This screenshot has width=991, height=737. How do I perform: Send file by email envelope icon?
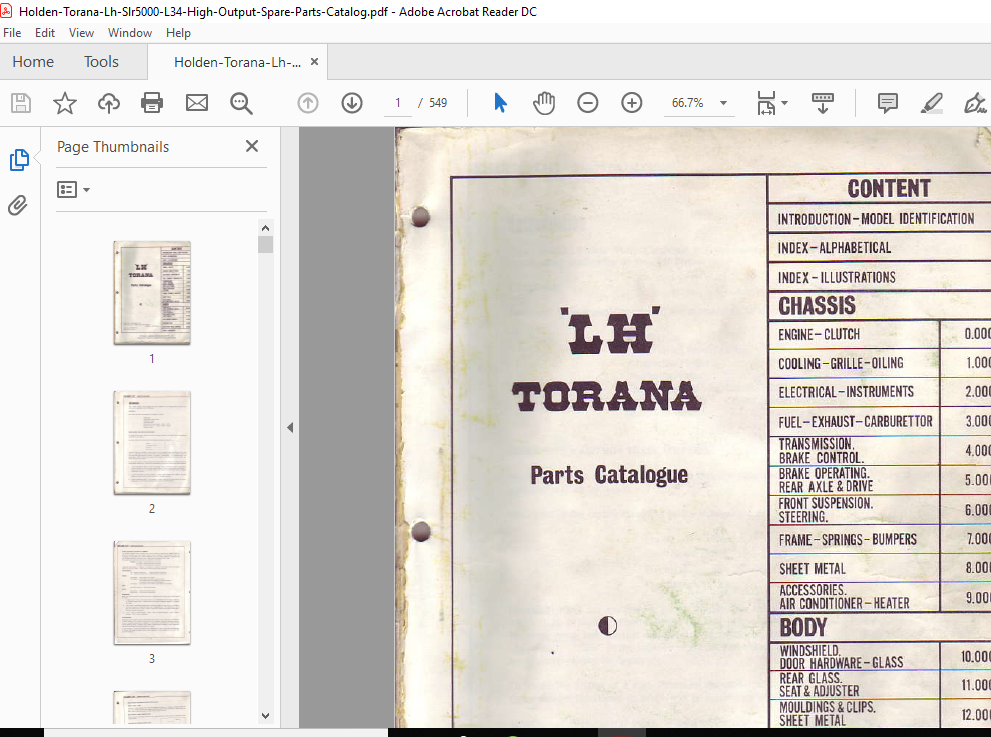tap(197, 102)
